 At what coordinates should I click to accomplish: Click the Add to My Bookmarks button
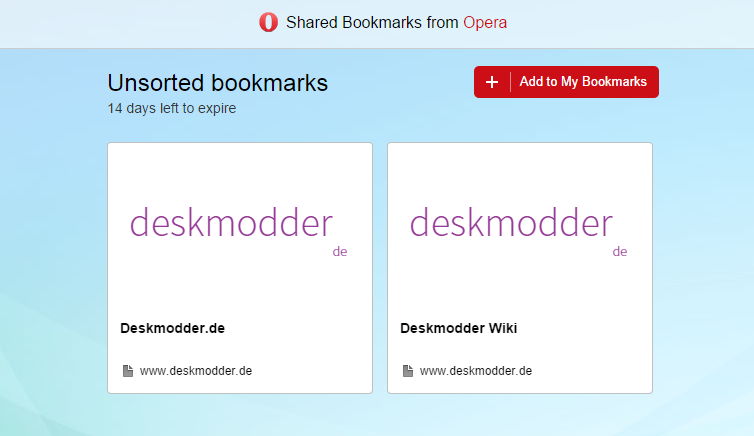coord(566,82)
